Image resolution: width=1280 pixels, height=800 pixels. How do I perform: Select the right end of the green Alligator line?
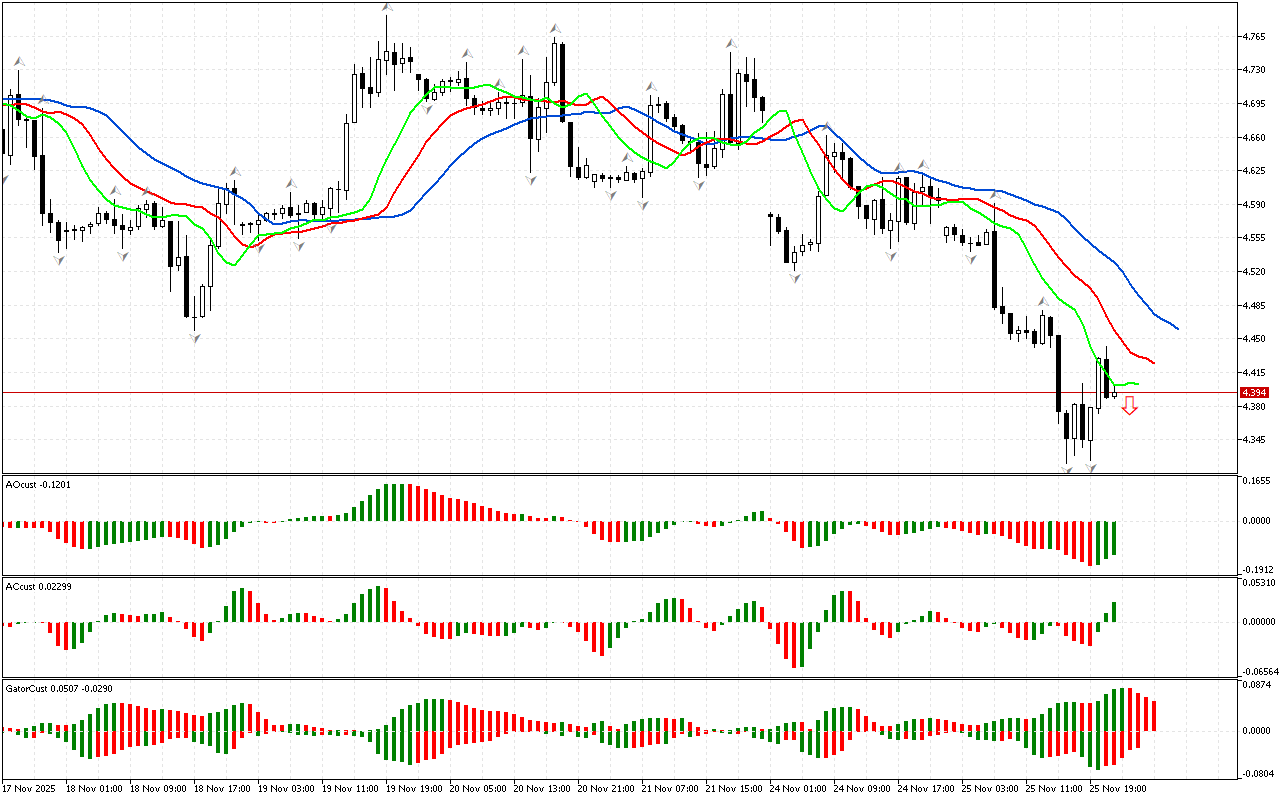pos(1136,384)
